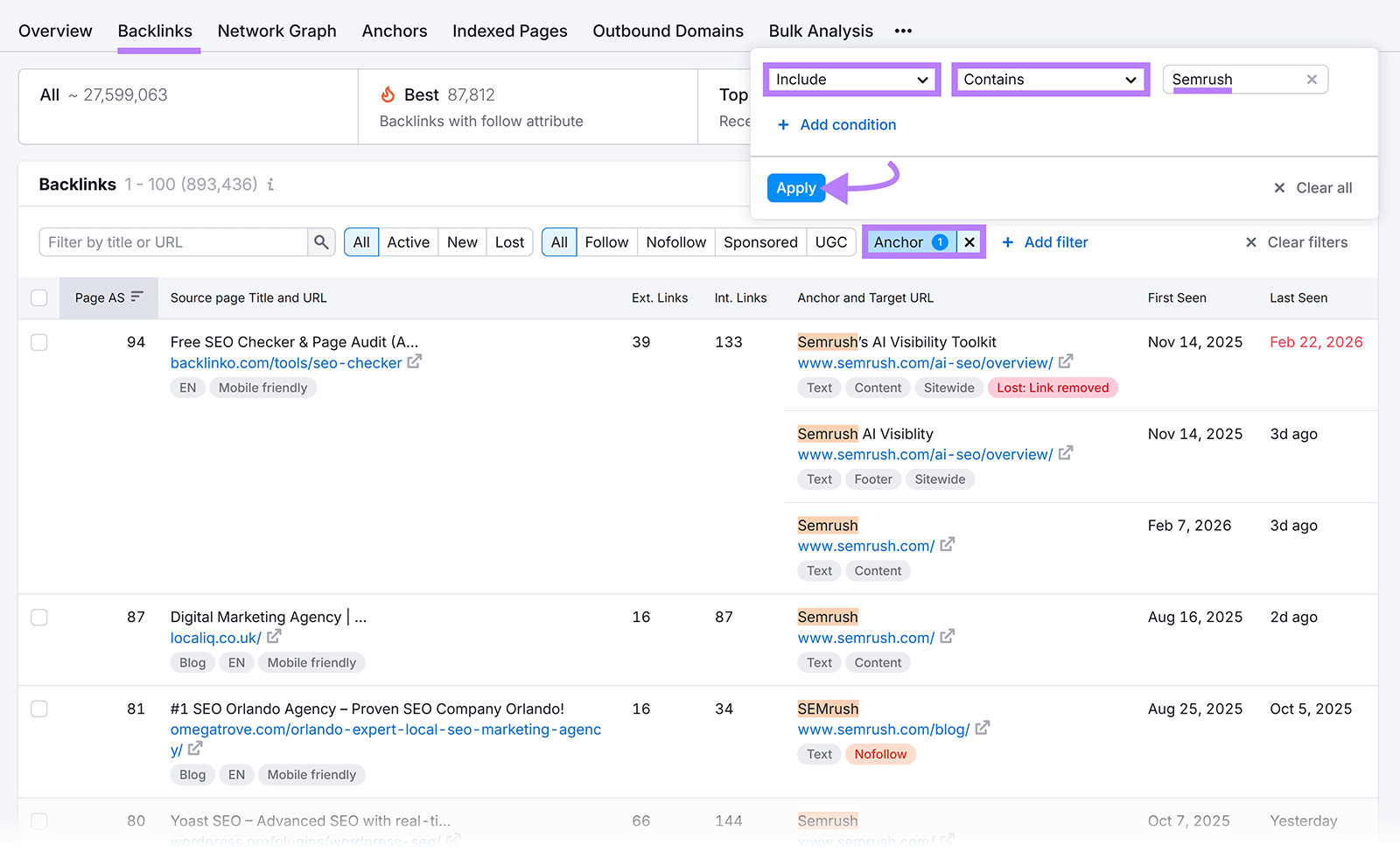1400x852 pixels.
Task: Open the three-dots more tabs menu
Action: (x=903, y=31)
